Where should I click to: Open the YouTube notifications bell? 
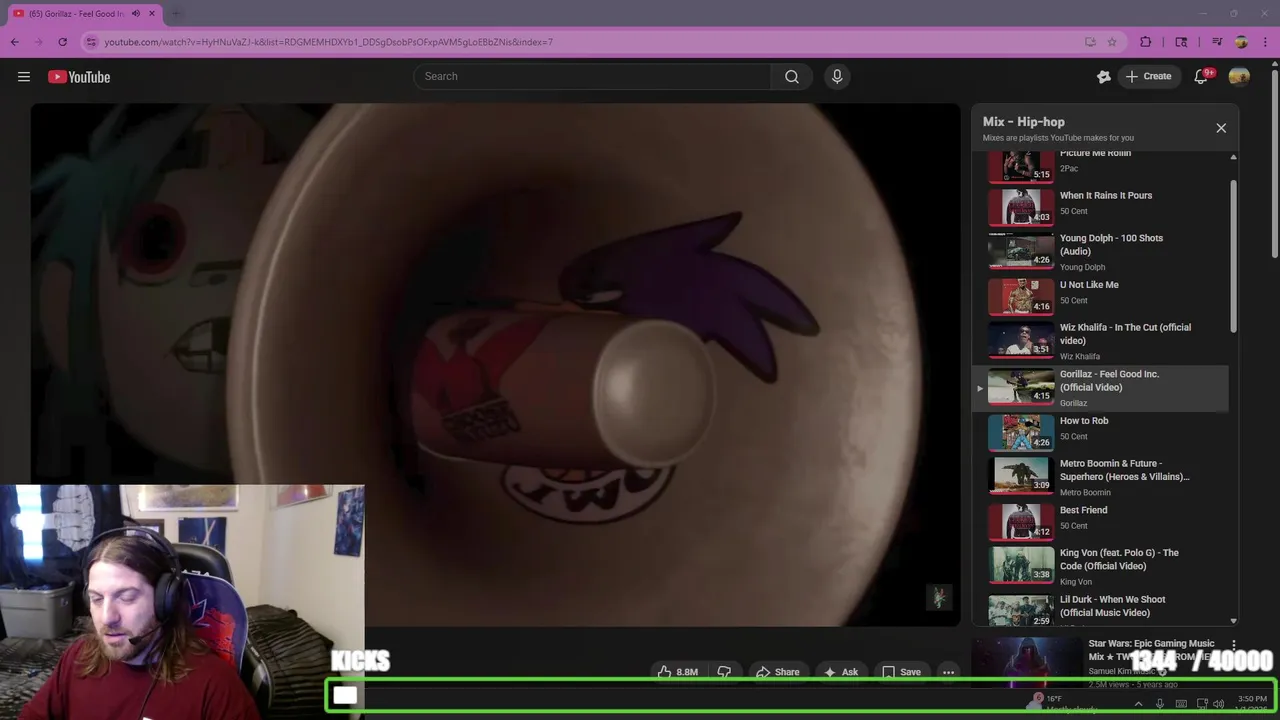[1201, 77]
